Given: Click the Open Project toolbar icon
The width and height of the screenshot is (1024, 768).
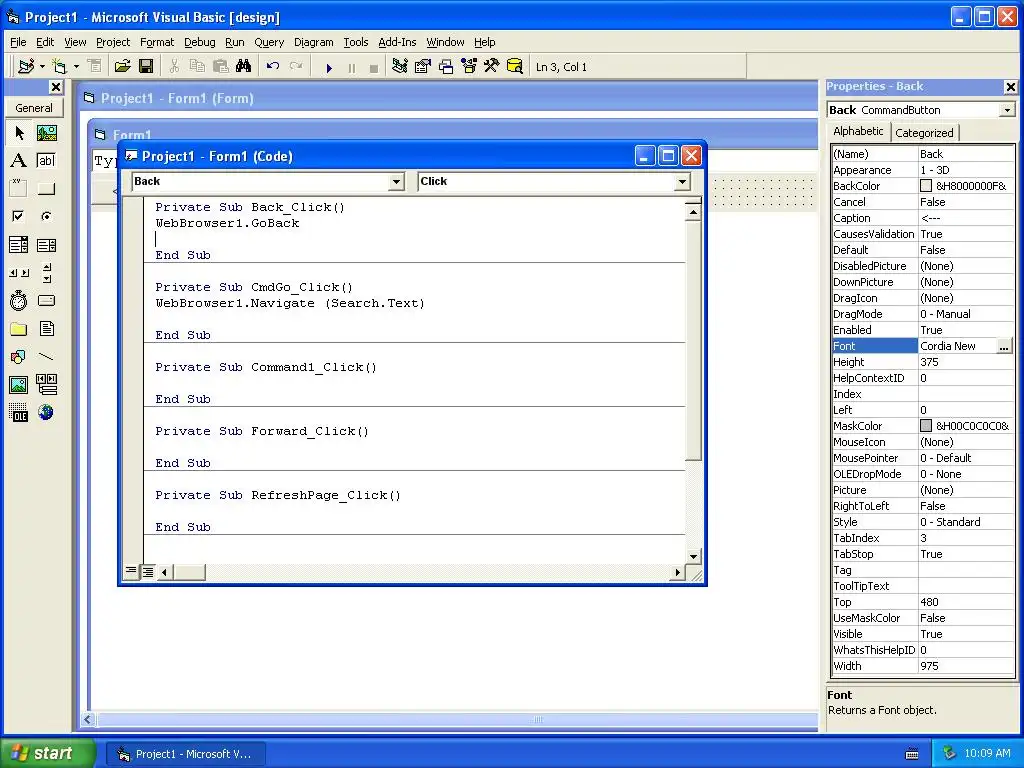Looking at the screenshot, I should [x=123, y=66].
